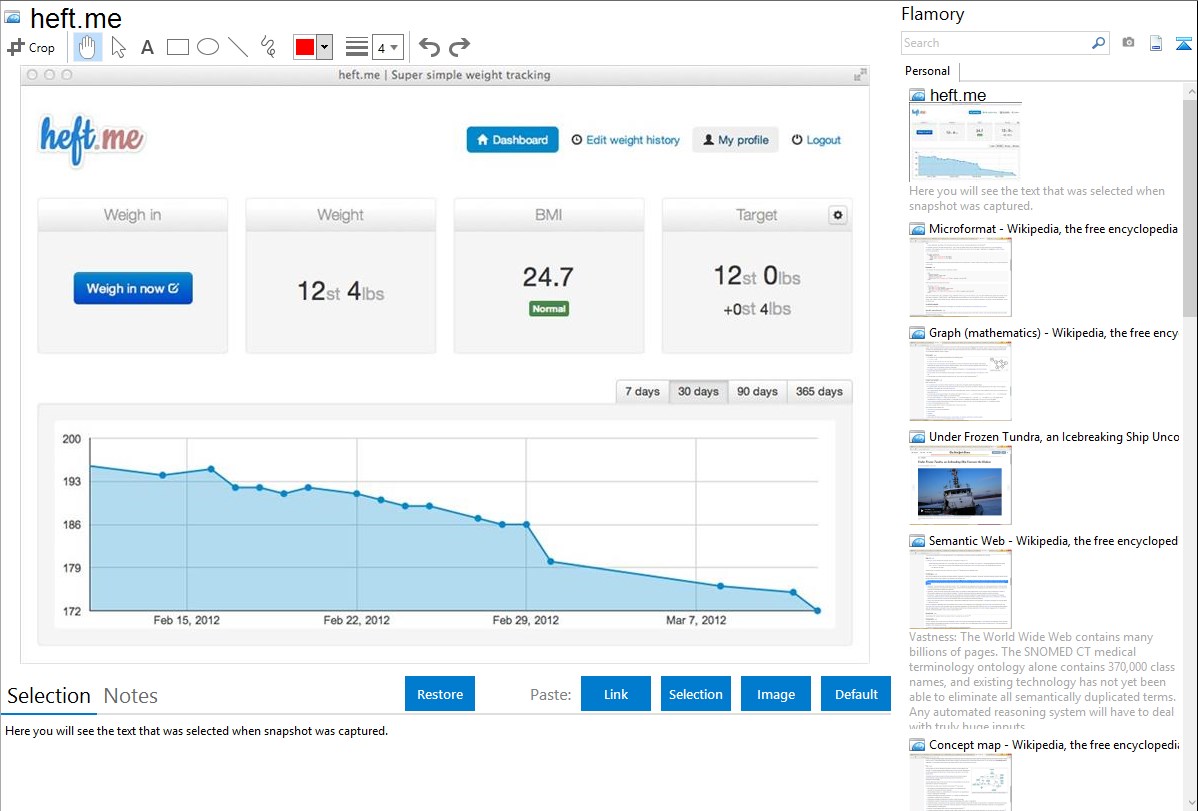
Task: Choose the arrow pointer tool
Action: (x=118, y=47)
